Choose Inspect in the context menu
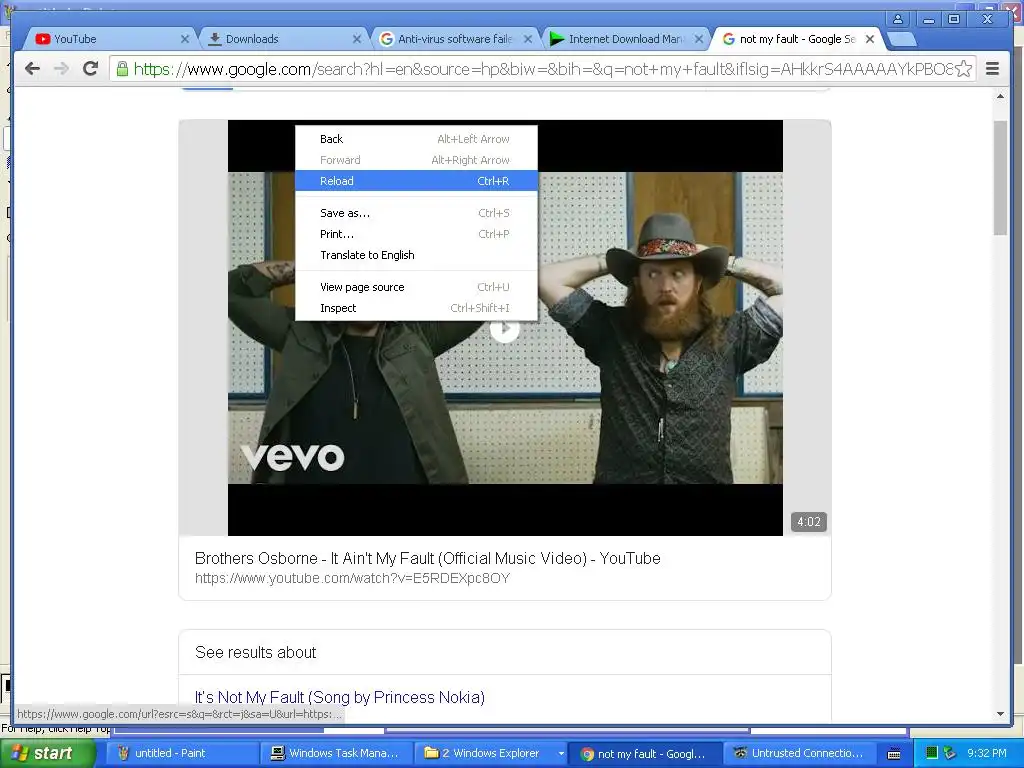 [416, 308]
